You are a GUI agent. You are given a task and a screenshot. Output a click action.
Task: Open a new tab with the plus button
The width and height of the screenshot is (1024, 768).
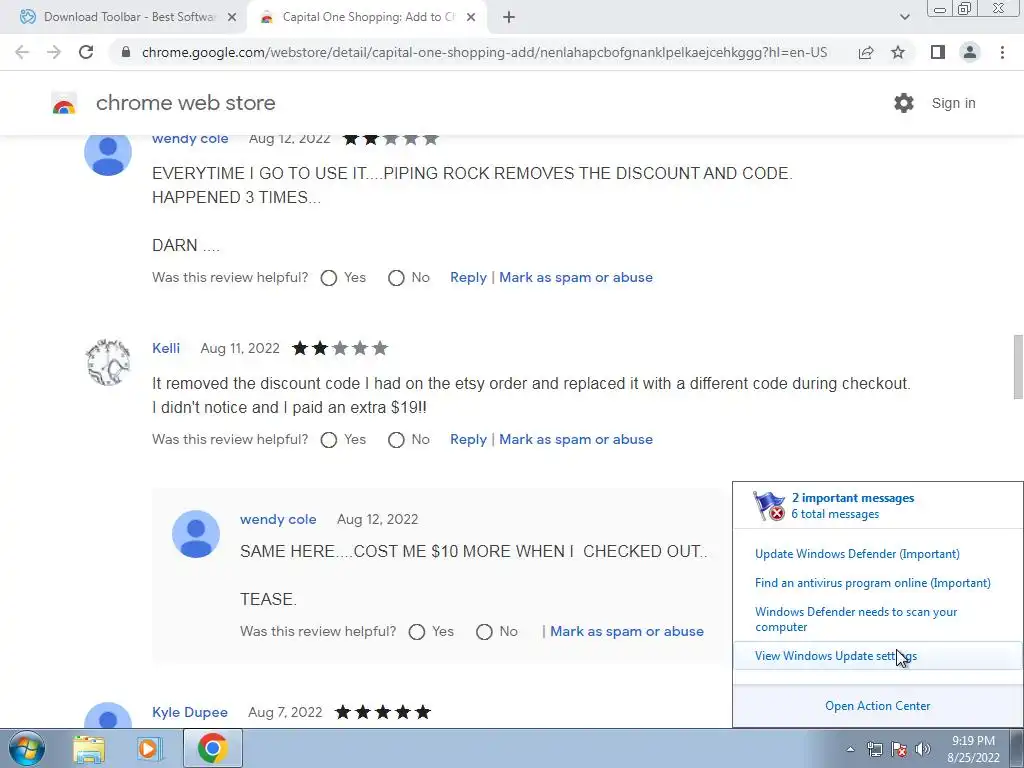point(509,17)
